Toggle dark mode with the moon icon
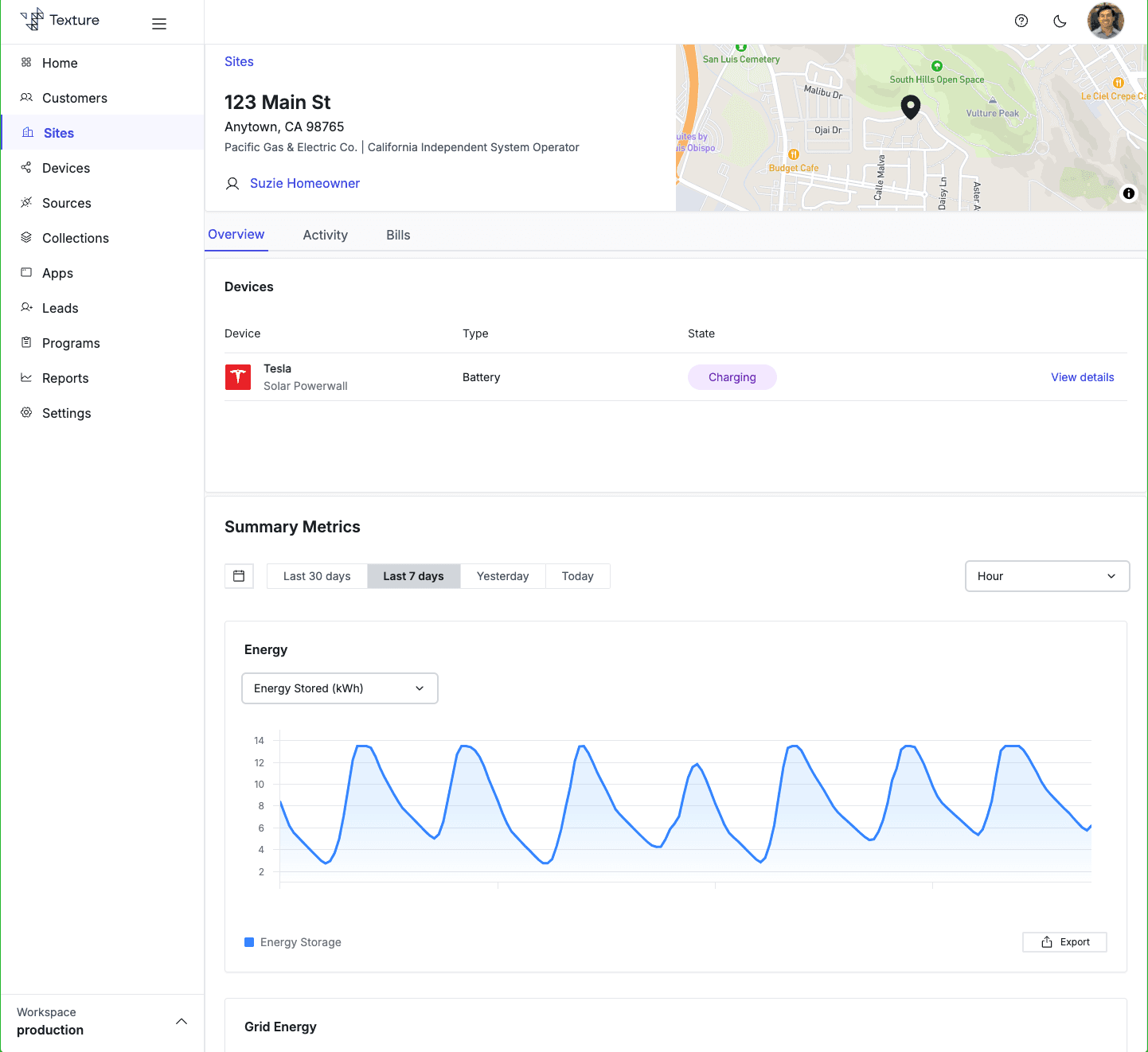 (1060, 21)
